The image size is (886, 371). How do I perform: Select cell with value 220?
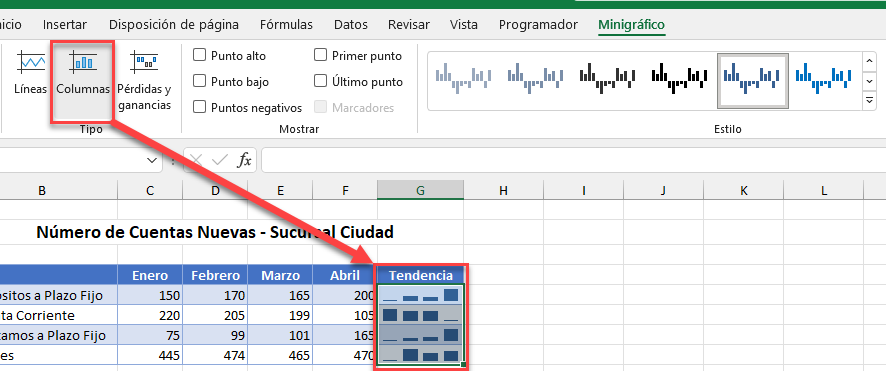pos(150,315)
